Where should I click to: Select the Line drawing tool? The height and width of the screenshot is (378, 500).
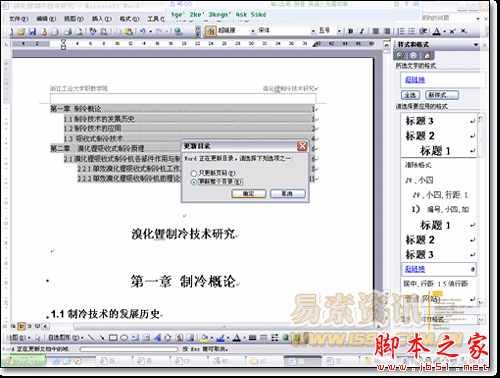(91, 338)
